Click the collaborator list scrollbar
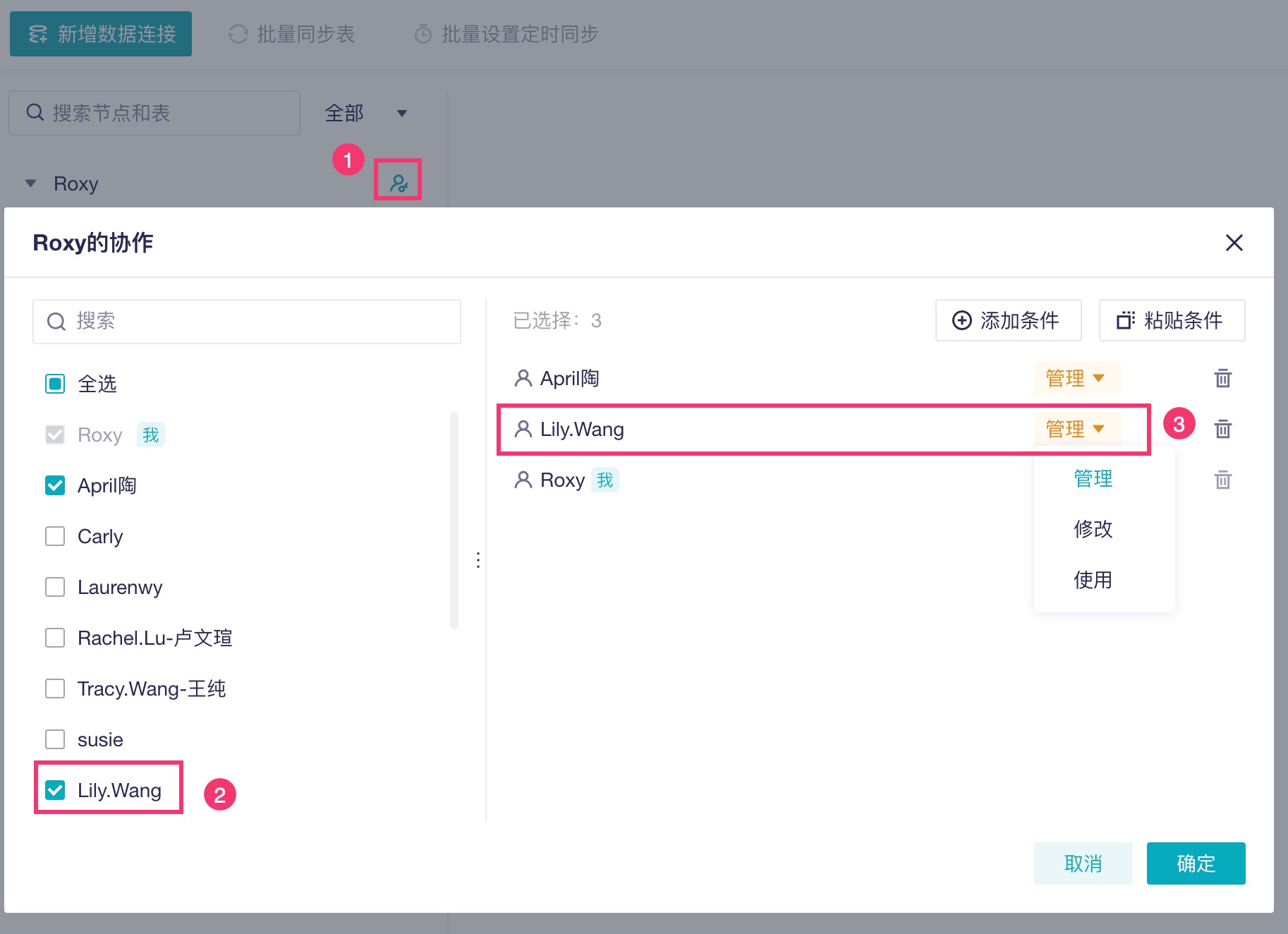 [454, 521]
